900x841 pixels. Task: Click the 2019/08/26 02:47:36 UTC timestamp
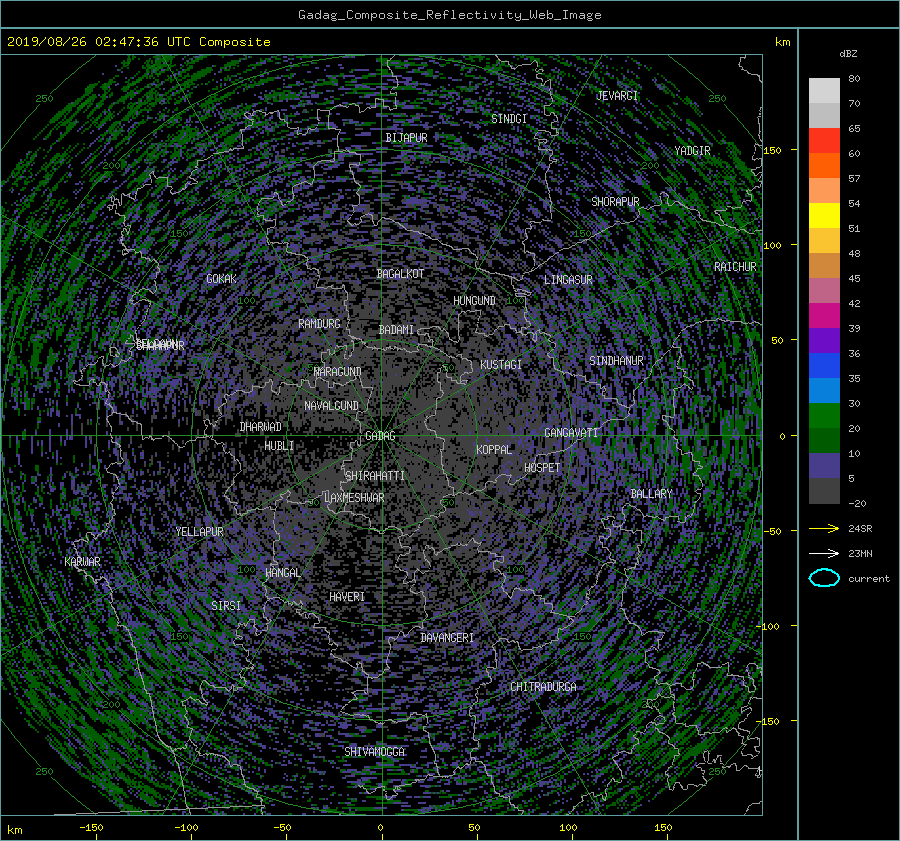99,42
